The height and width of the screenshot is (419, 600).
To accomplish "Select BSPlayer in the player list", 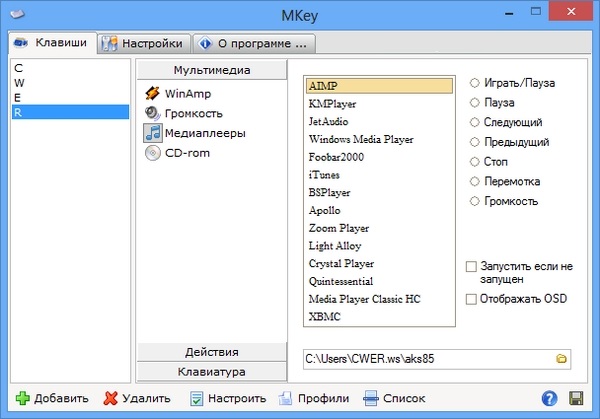I will tap(379, 192).
